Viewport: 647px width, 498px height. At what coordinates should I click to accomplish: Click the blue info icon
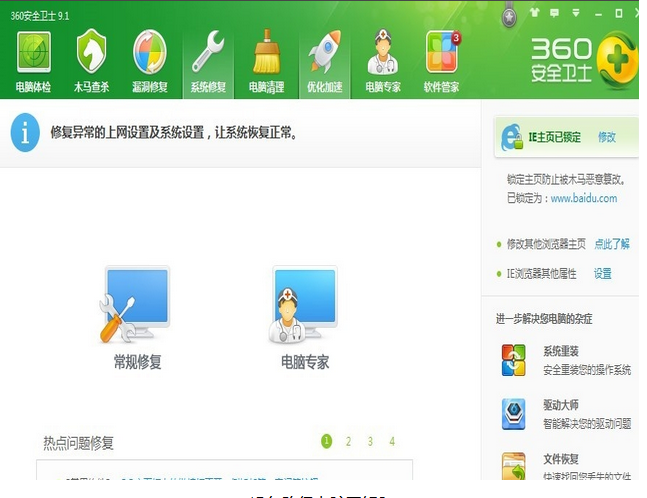[x=25, y=132]
